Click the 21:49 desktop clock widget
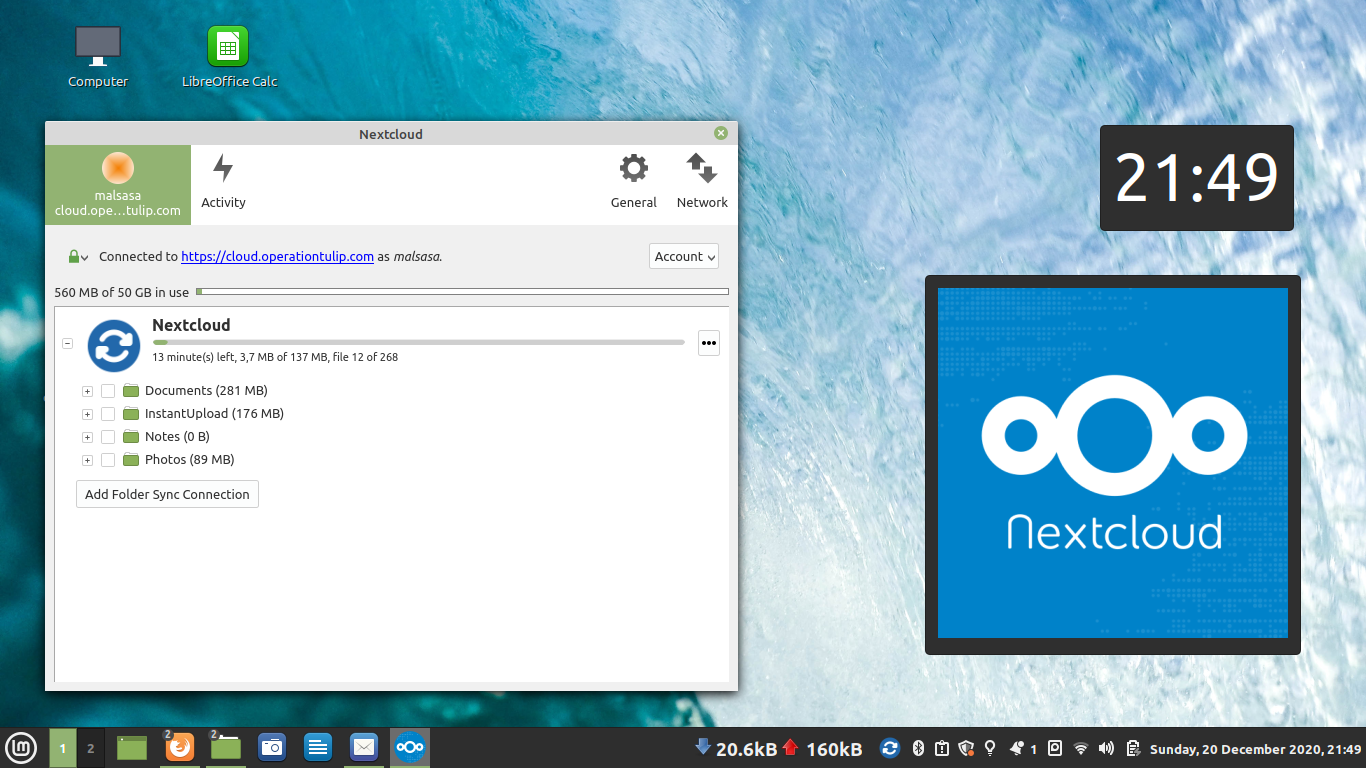This screenshot has width=1366, height=768. tap(1197, 178)
